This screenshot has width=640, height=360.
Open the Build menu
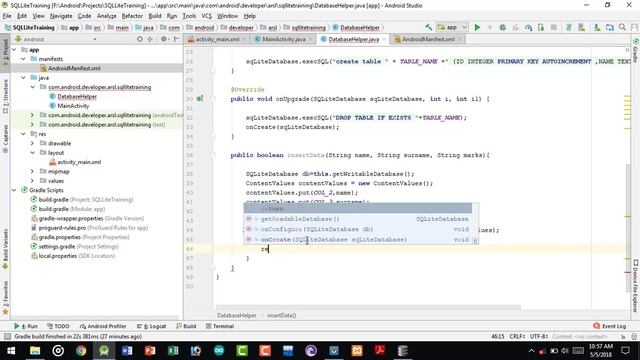[x=155, y=16]
